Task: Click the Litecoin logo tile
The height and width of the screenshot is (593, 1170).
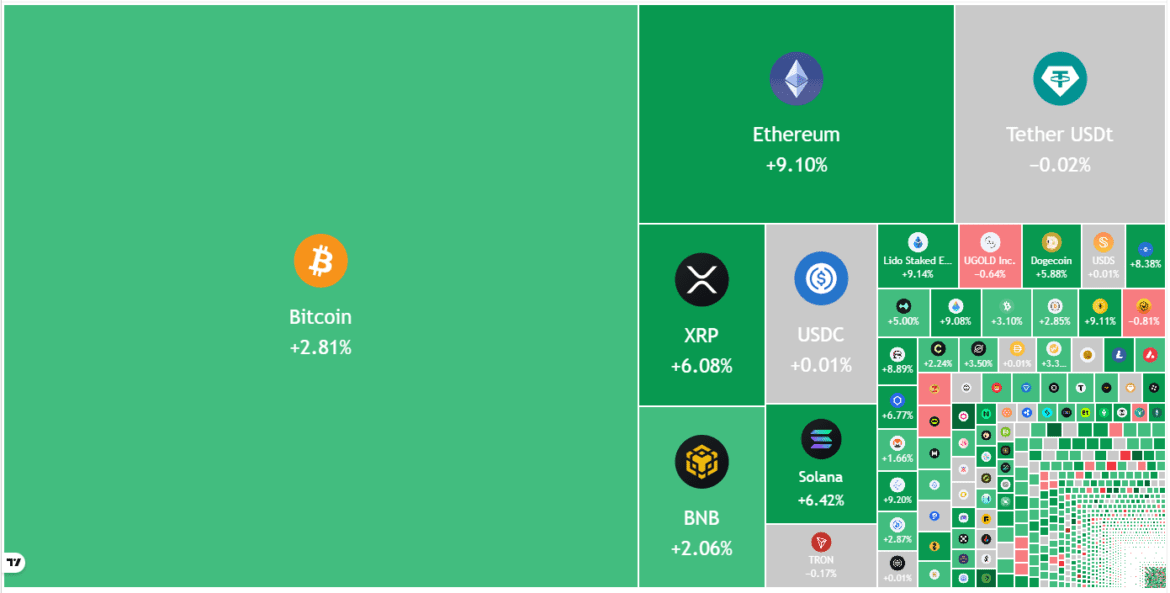Action: pyautogui.click(x=1119, y=354)
